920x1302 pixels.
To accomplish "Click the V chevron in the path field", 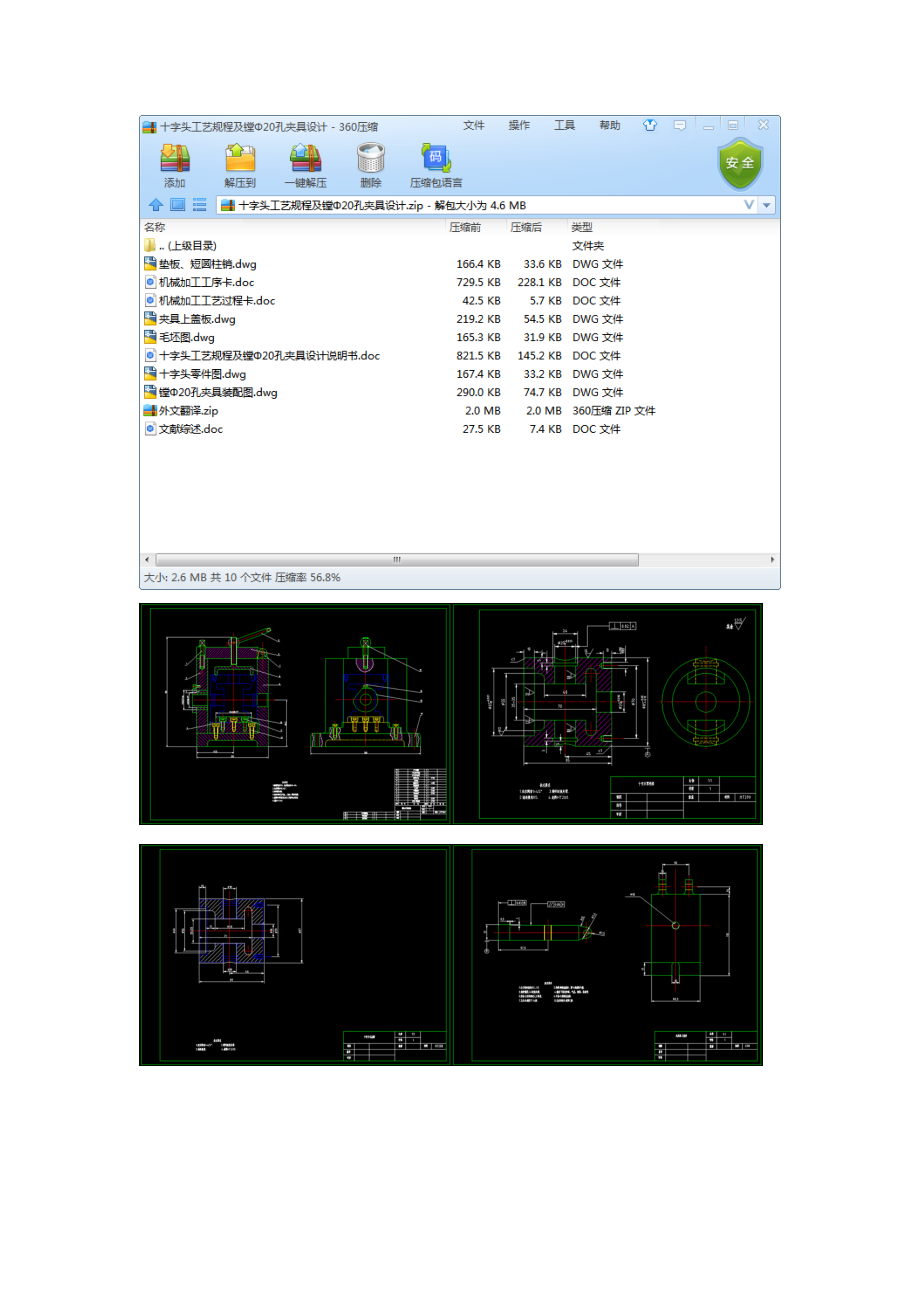I will pyautogui.click(x=749, y=205).
